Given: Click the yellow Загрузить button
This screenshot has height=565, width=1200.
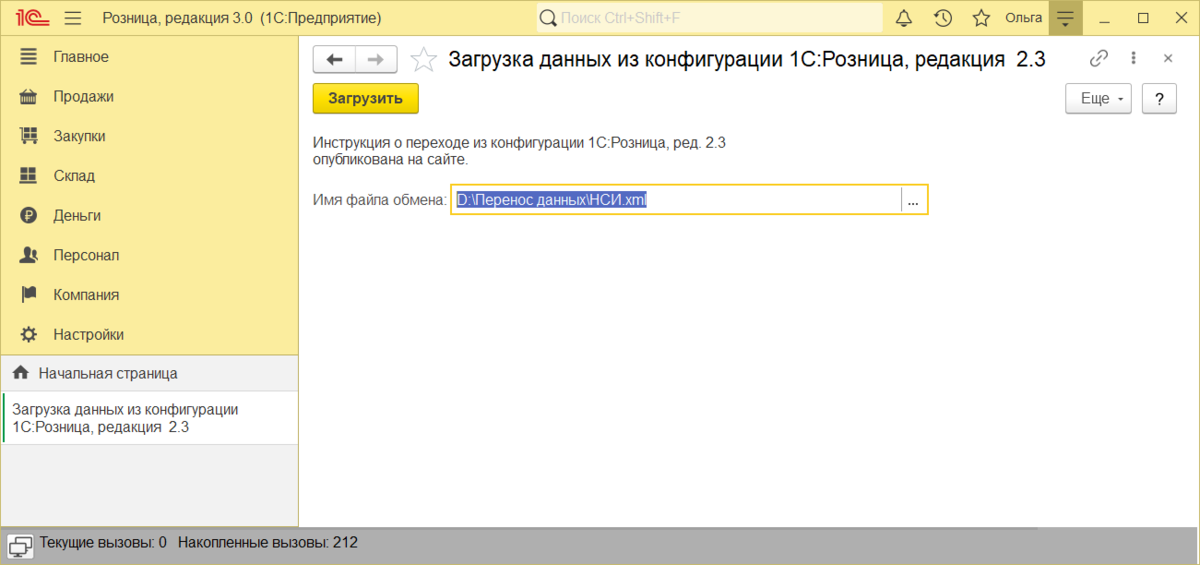Looking at the screenshot, I should pos(365,98).
